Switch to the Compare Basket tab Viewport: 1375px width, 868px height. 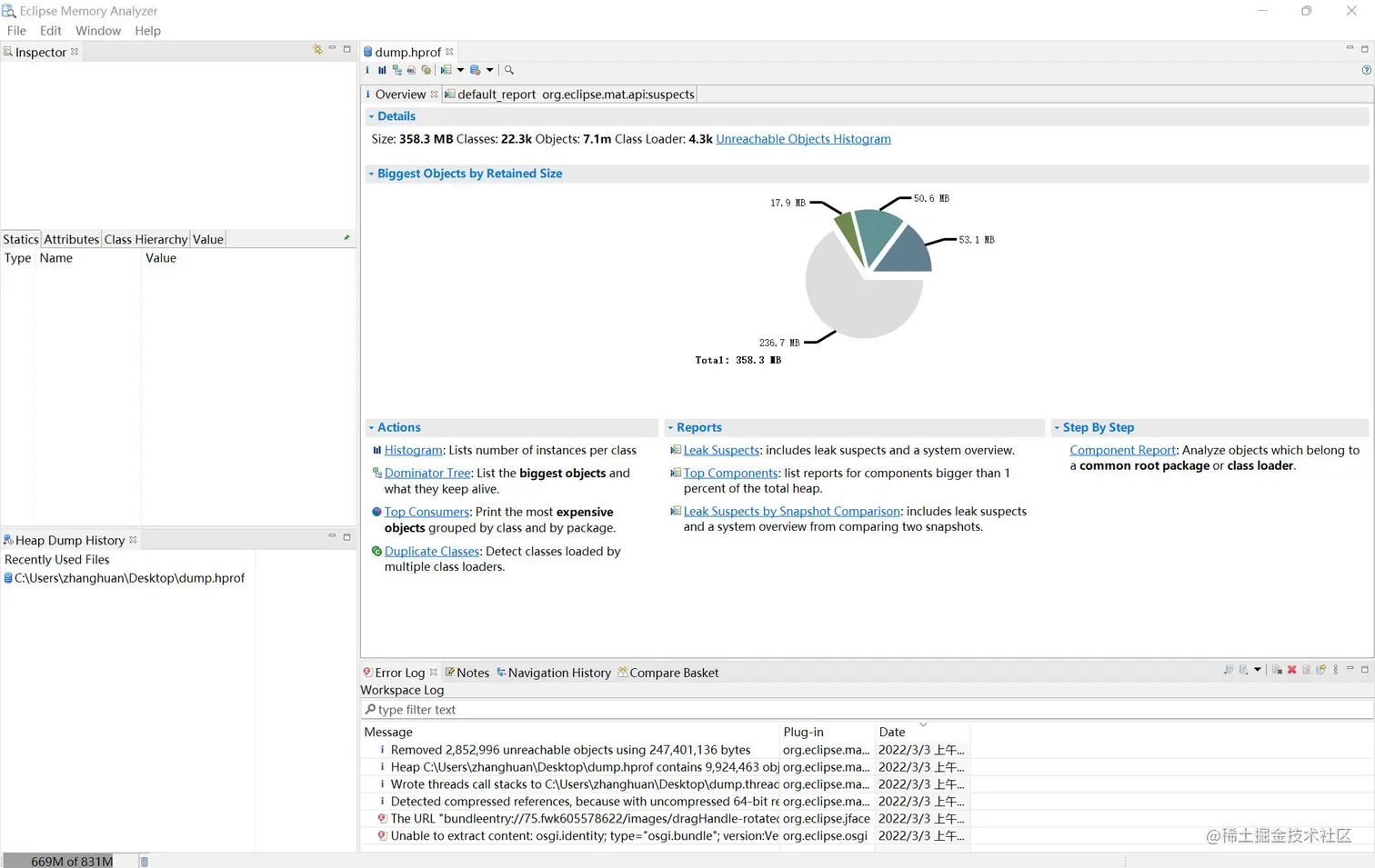point(667,673)
